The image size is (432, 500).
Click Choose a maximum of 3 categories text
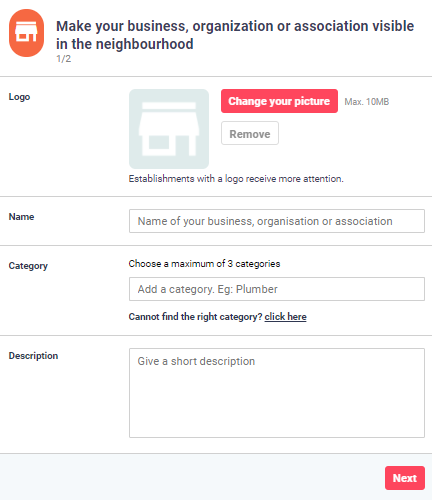click(204, 264)
